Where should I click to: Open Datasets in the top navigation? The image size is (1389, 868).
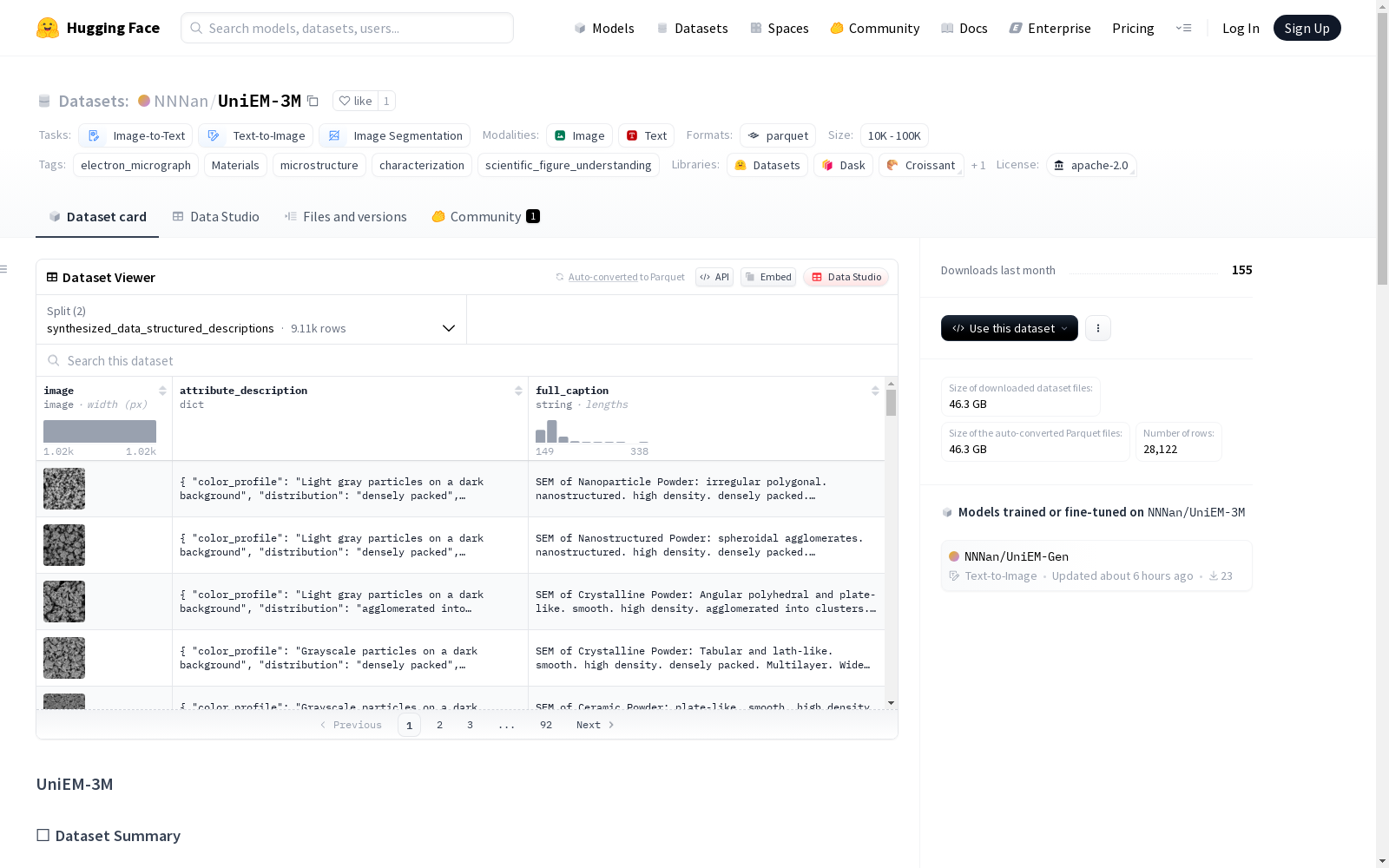[692, 28]
